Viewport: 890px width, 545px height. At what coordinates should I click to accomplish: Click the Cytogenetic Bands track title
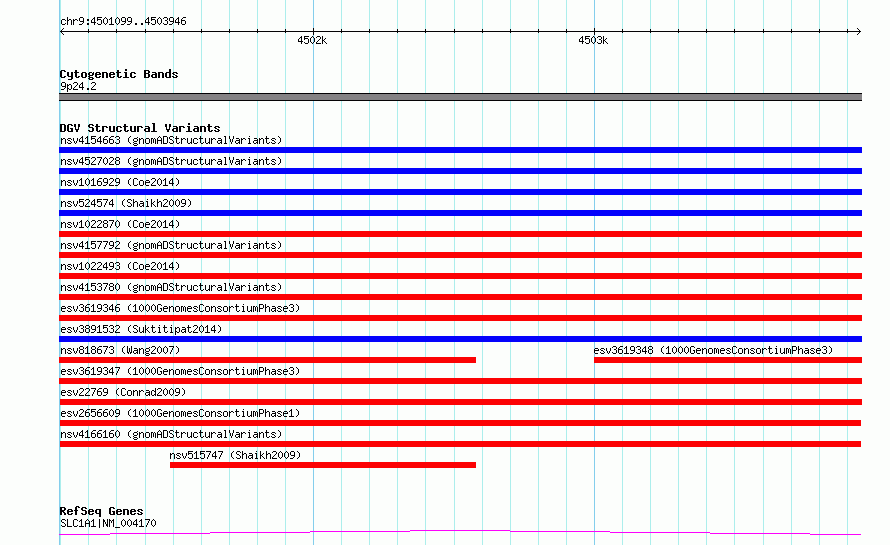pyautogui.click(x=119, y=74)
